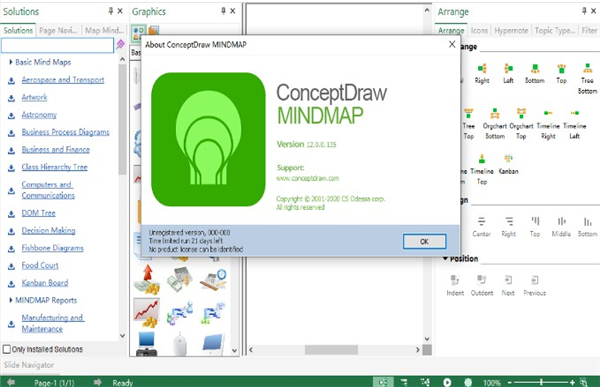The image size is (600, 387).
Task: Zoom in with the plus button
Action: pyautogui.click(x=572, y=382)
